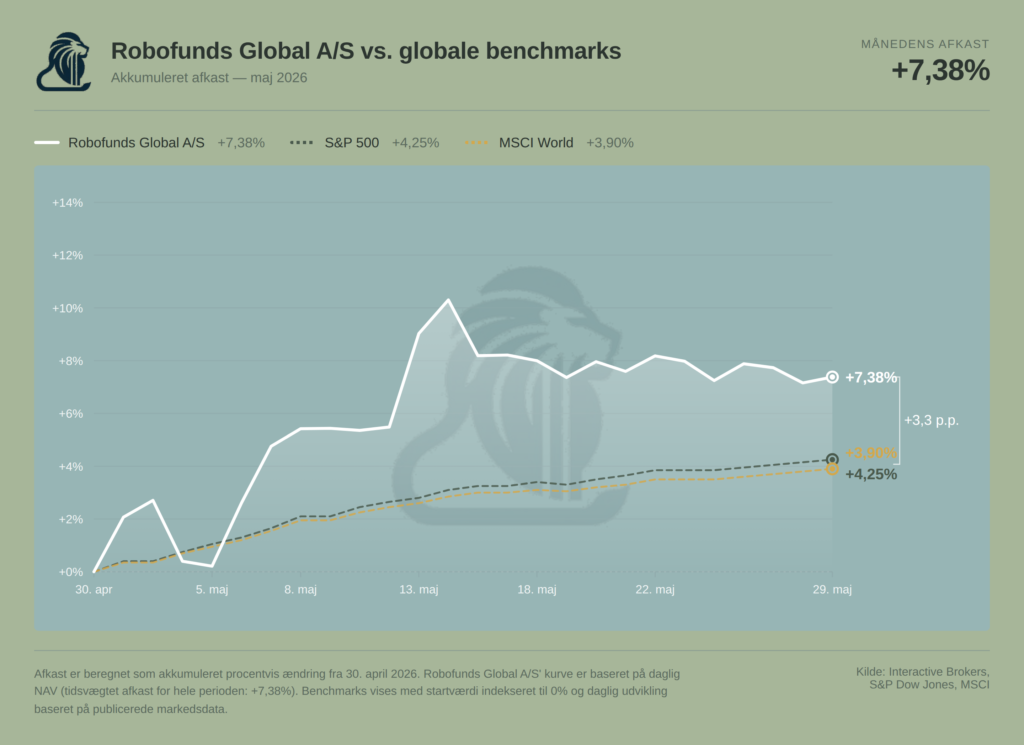
Task: Click the white end marker of Robofunds line
Action: click(832, 377)
